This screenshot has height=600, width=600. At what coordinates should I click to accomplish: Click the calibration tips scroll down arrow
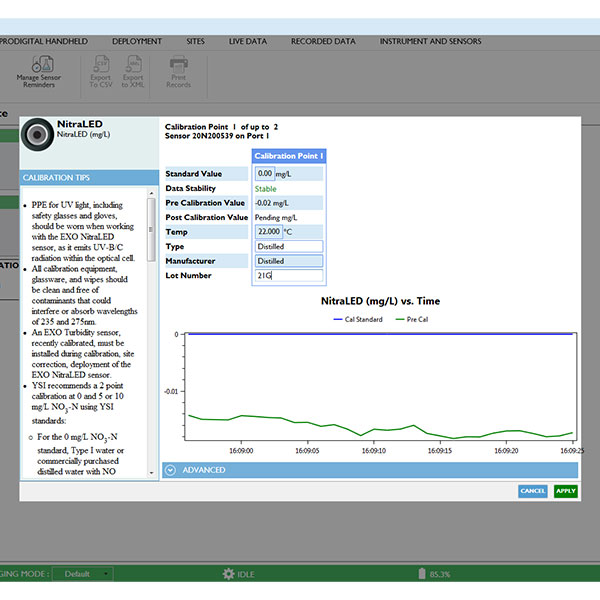pyautogui.click(x=152, y=473)
